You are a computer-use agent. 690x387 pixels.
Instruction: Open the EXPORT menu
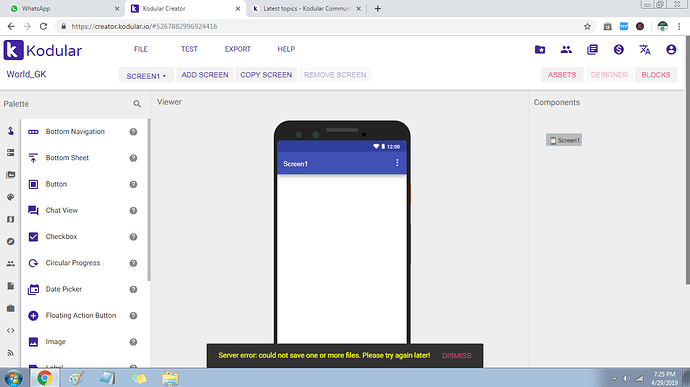(x=238, y=49)
